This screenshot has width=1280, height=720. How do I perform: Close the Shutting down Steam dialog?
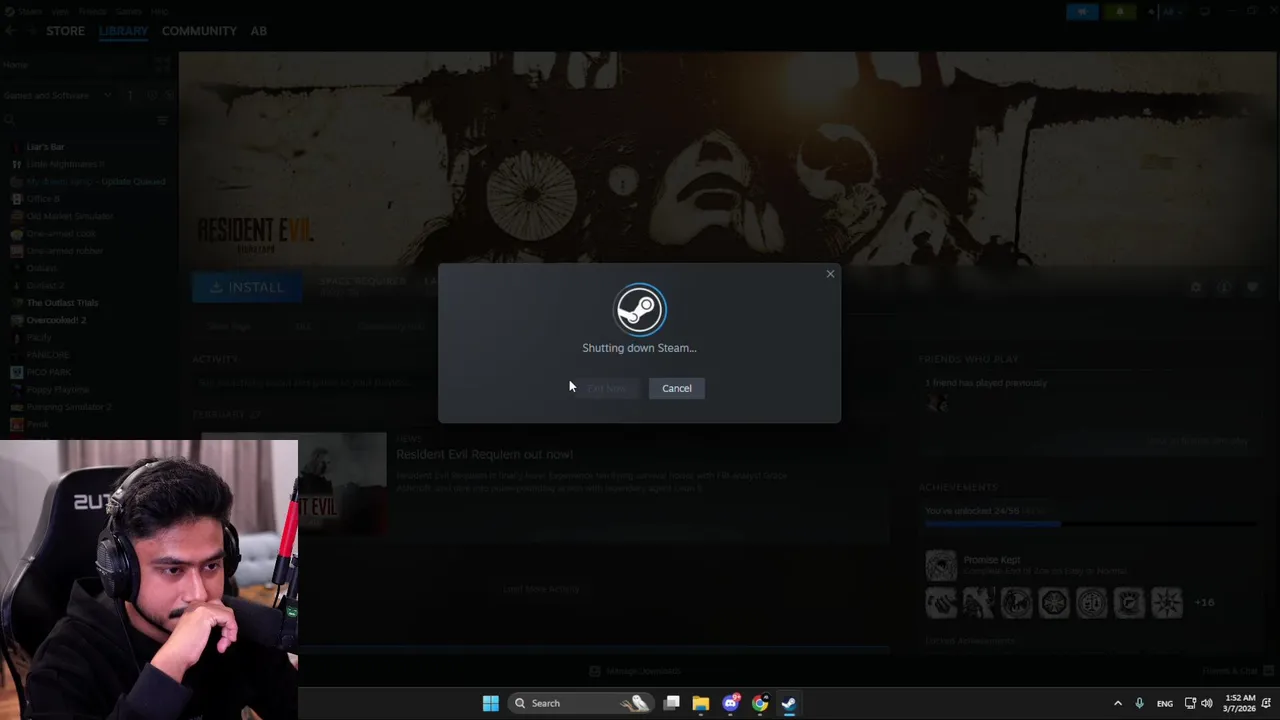(830, 274)
